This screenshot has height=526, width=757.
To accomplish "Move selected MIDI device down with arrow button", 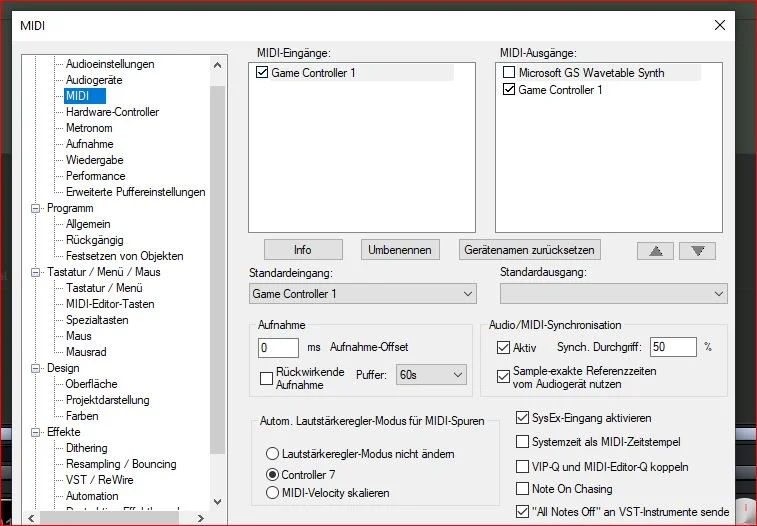I will 697,250.
